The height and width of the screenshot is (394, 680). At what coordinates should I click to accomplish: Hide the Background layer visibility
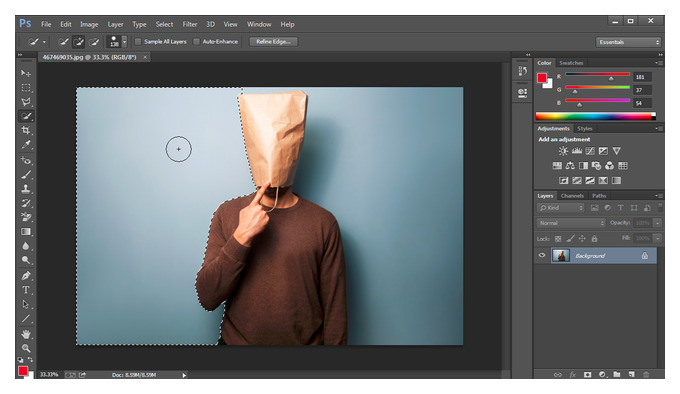click(542, 255)
